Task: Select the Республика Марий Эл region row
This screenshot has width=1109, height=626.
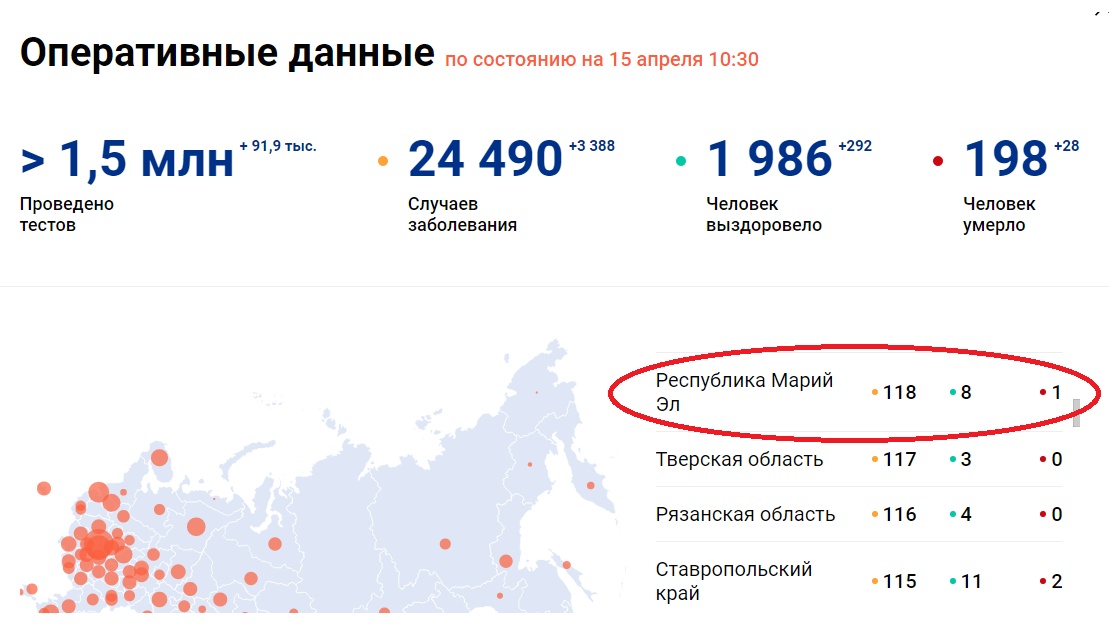Action: point(745,391)
